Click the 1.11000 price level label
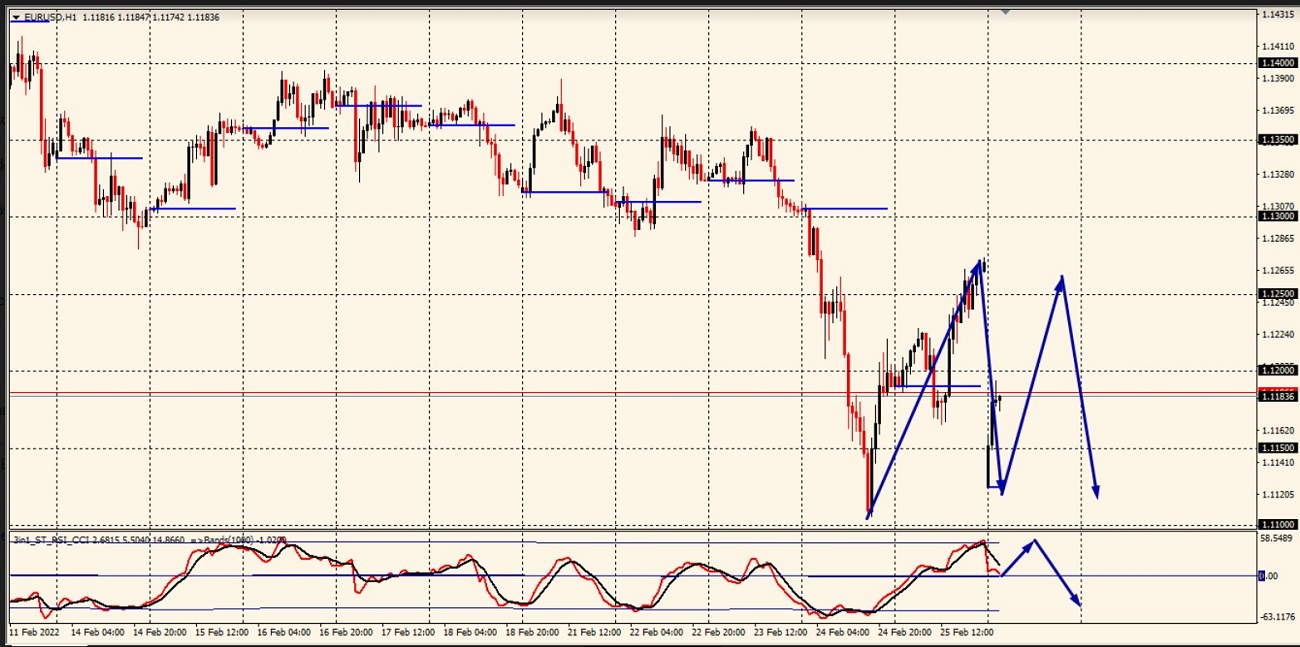 click(x=1277, y=524)
